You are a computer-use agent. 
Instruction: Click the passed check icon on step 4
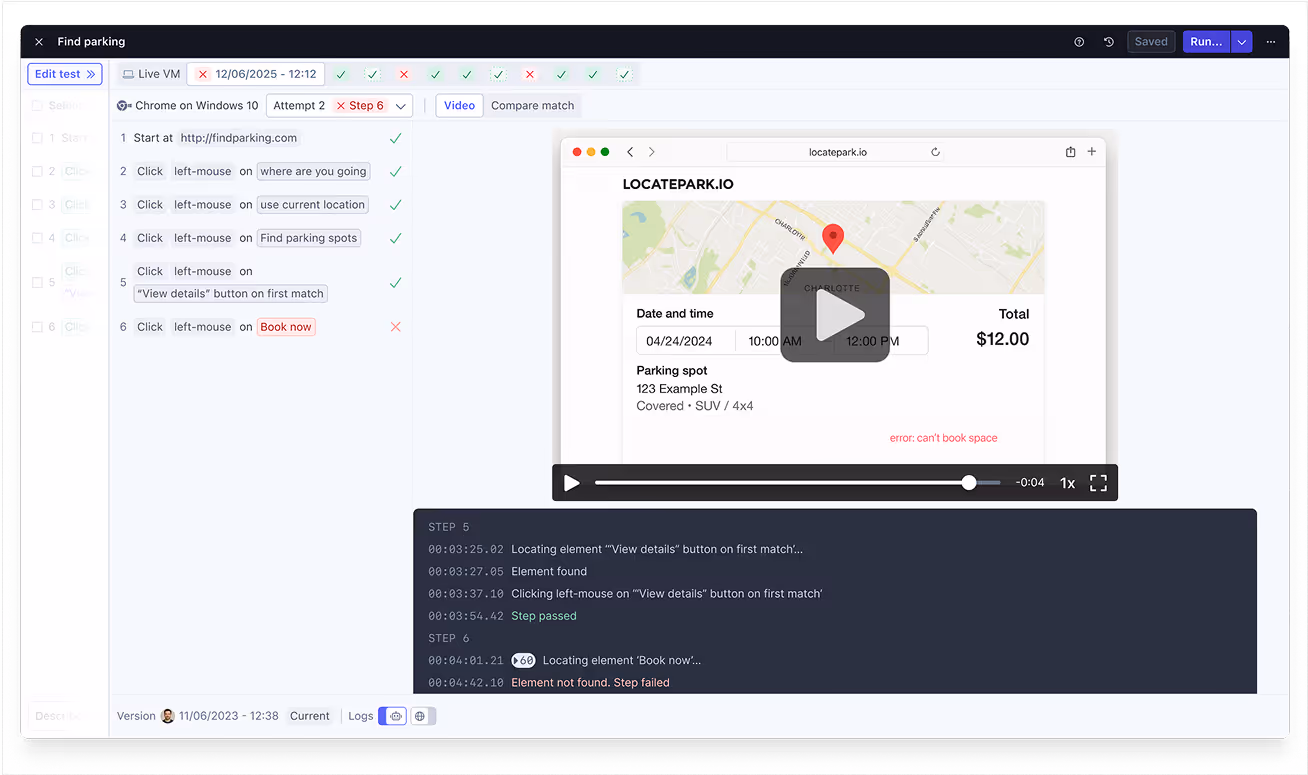pyautogui.click(x=395, y=238)
